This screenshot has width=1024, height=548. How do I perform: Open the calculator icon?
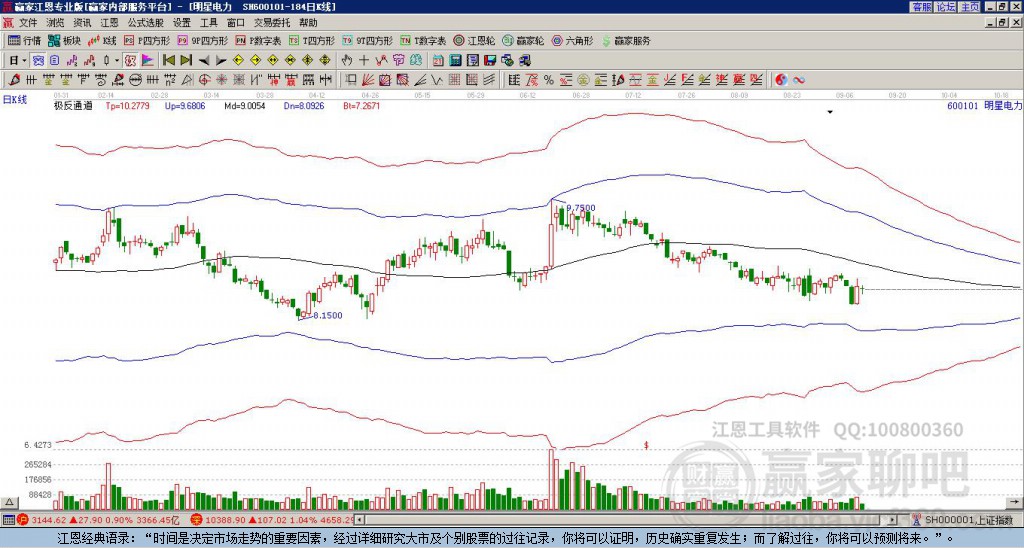coord(455,60)
